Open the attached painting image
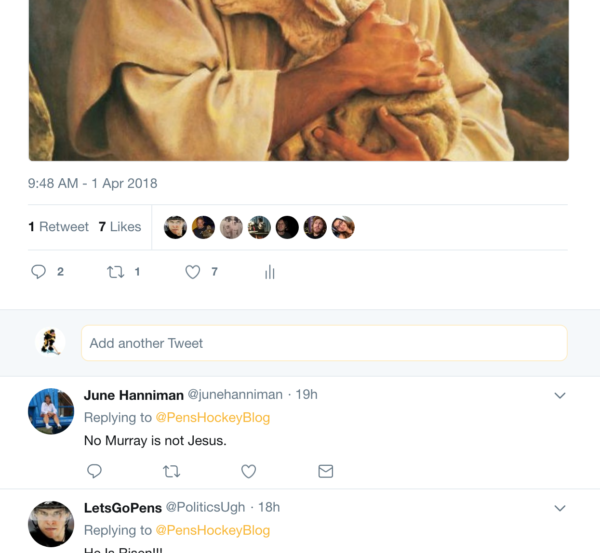The width and height of the screenshot is (600, 553). [298, 80]
